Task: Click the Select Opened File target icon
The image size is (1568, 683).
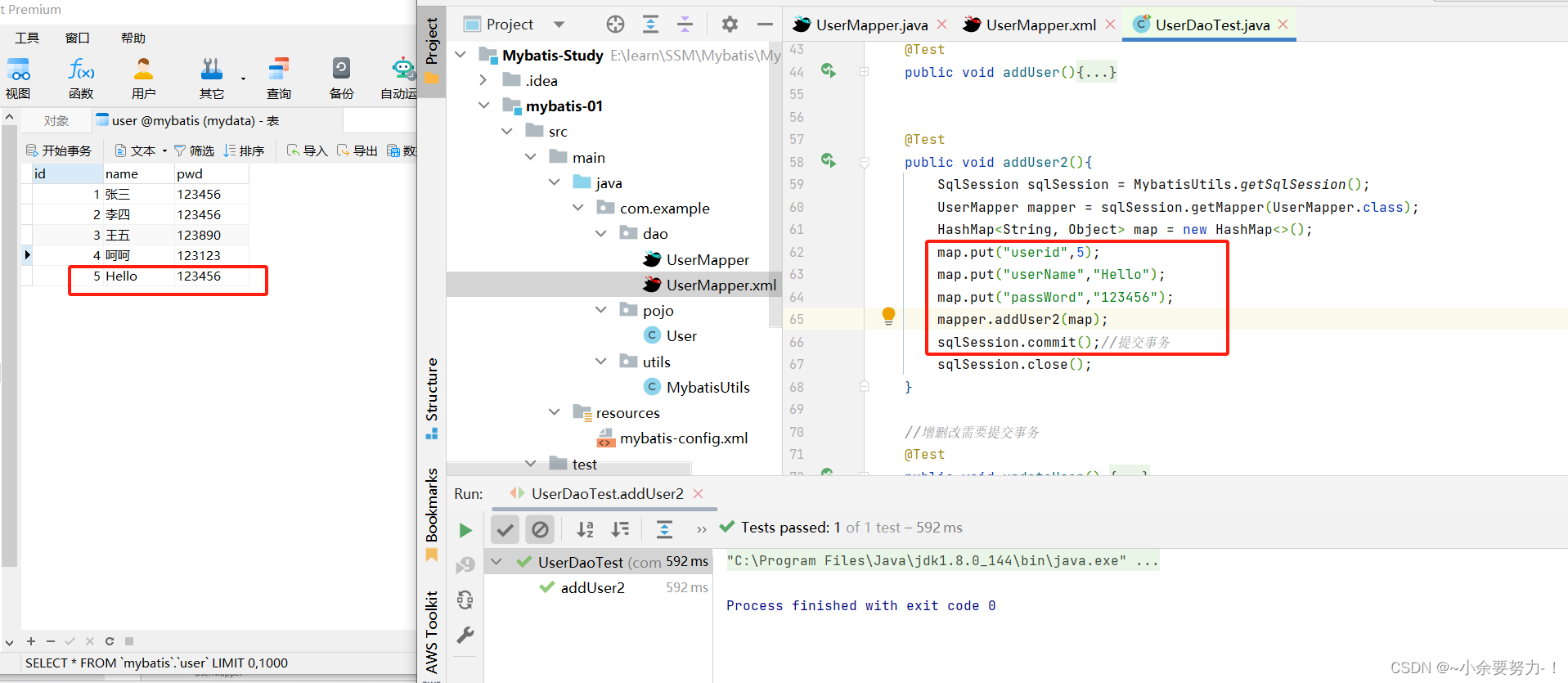Action: click(615, 25)
